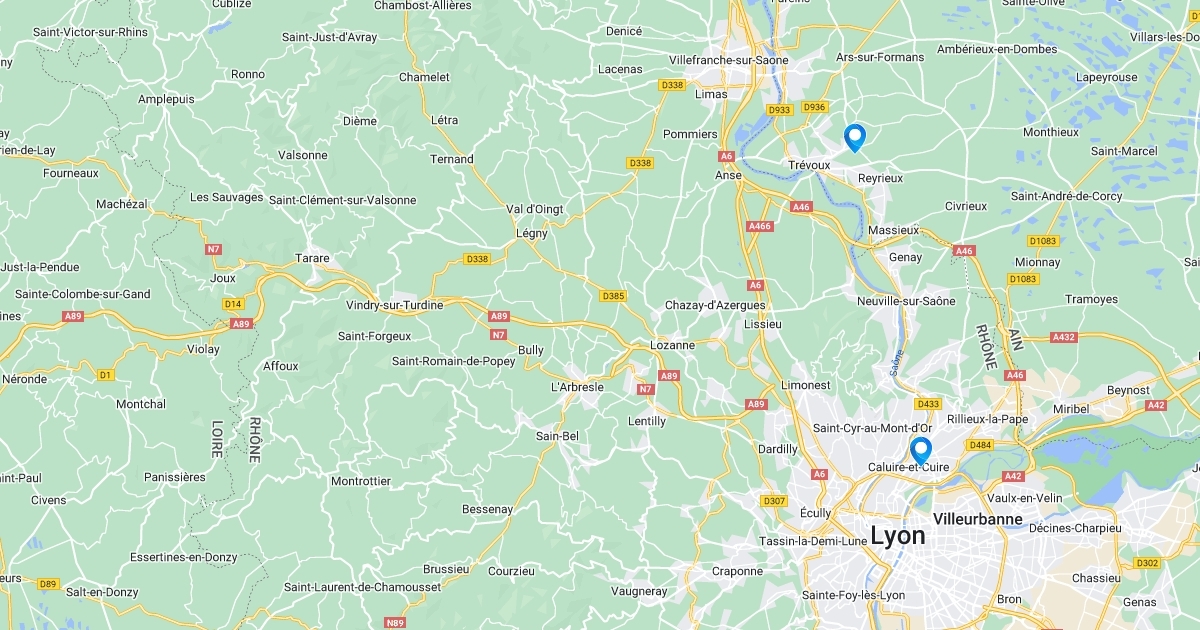The width and height of the screenshot is (1200, 630).
Task: Select the D484 road marker
Action: (x=979, y=444)
